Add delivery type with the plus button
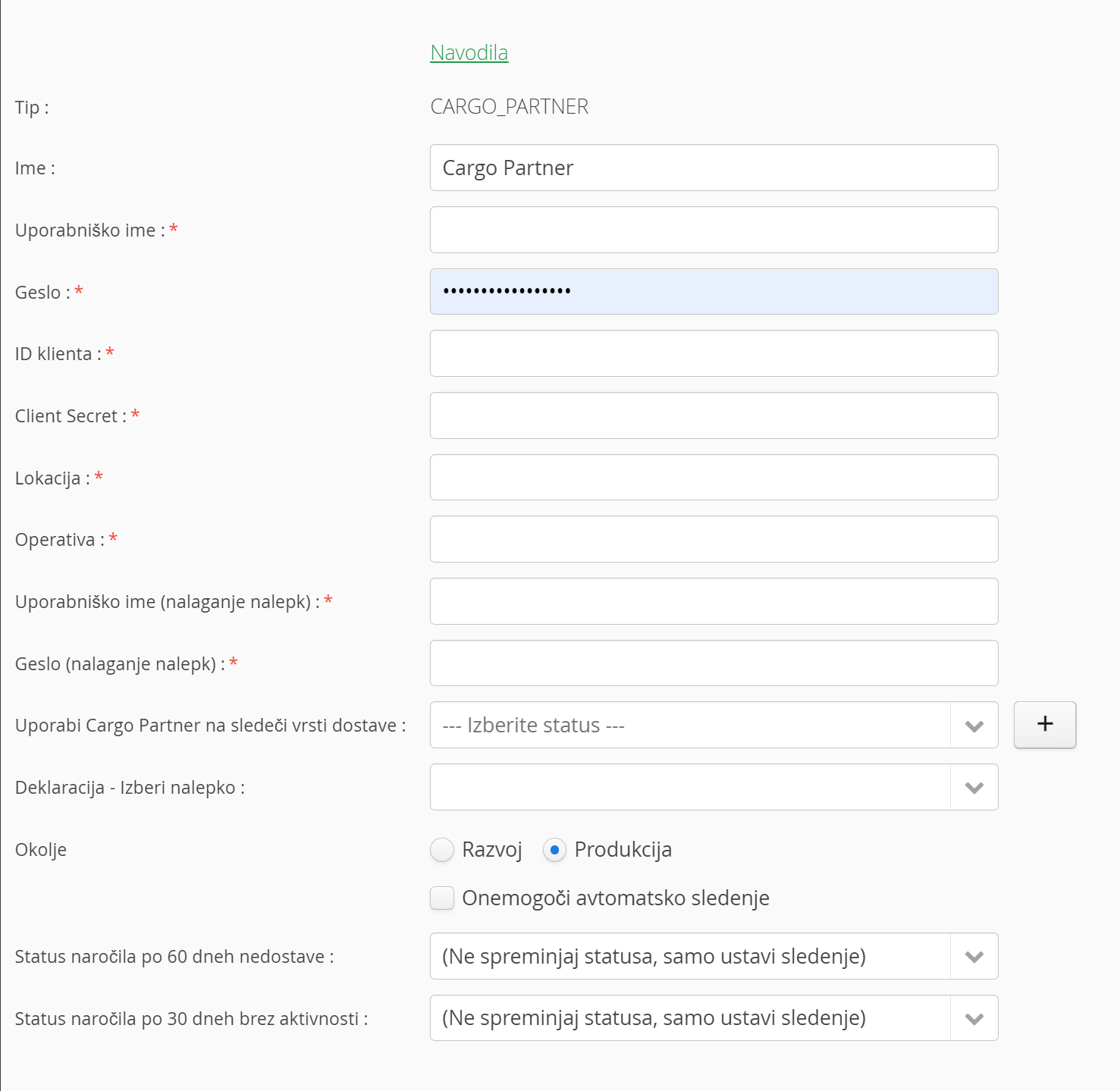The width and height of the screenshot is (1120, 1091). pyautogui.click(x=1045, y=725)
